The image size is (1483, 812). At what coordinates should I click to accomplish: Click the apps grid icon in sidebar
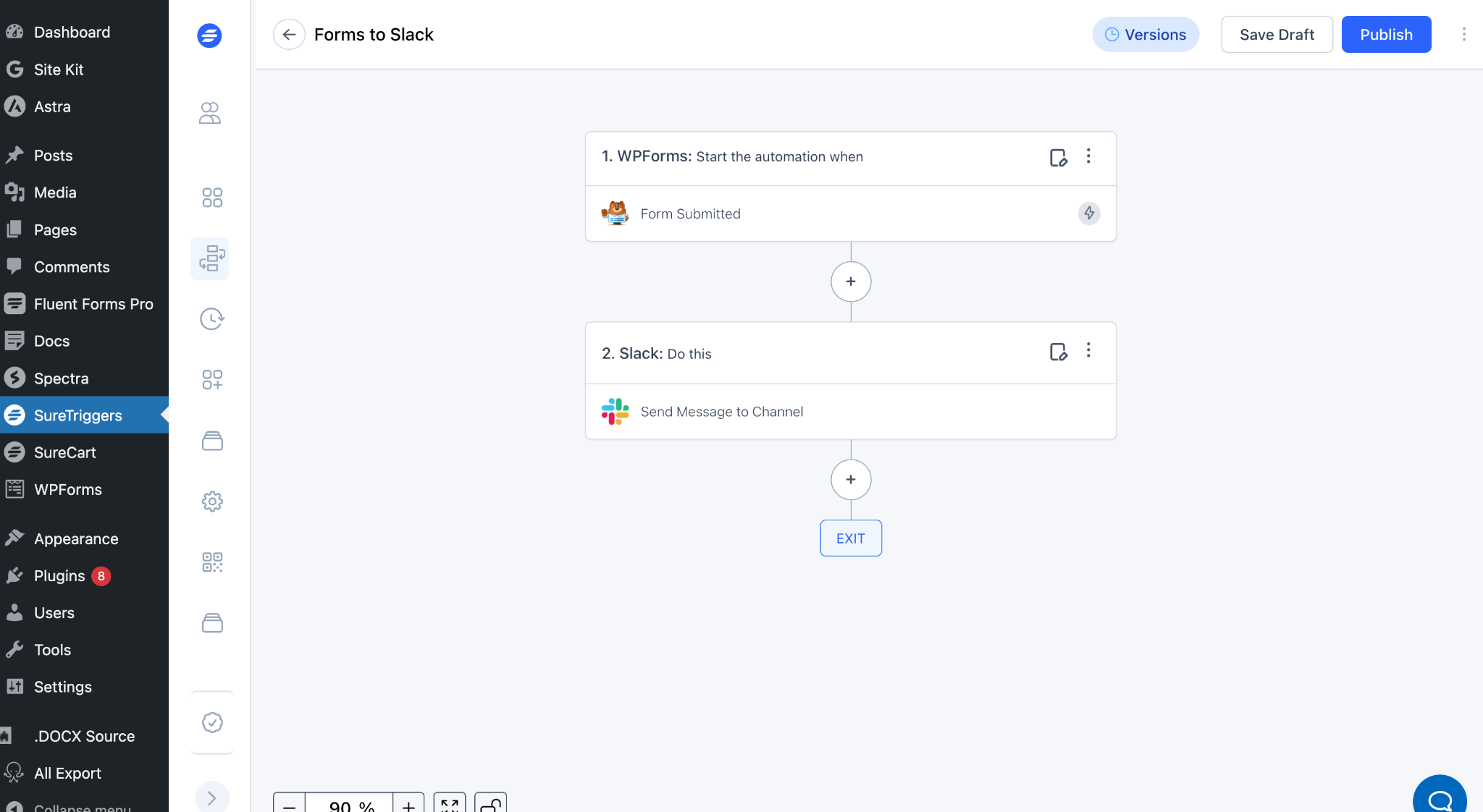click(209, 198)
